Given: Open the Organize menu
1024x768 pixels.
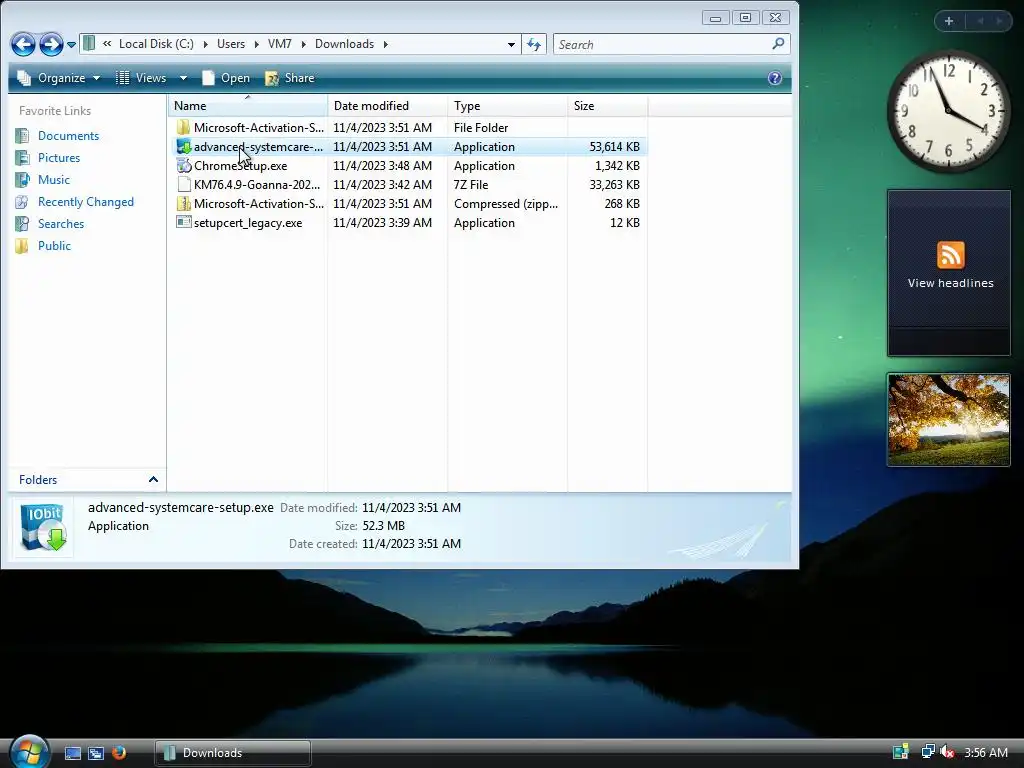Looking at the screenshot, I should tap(59, 78).
